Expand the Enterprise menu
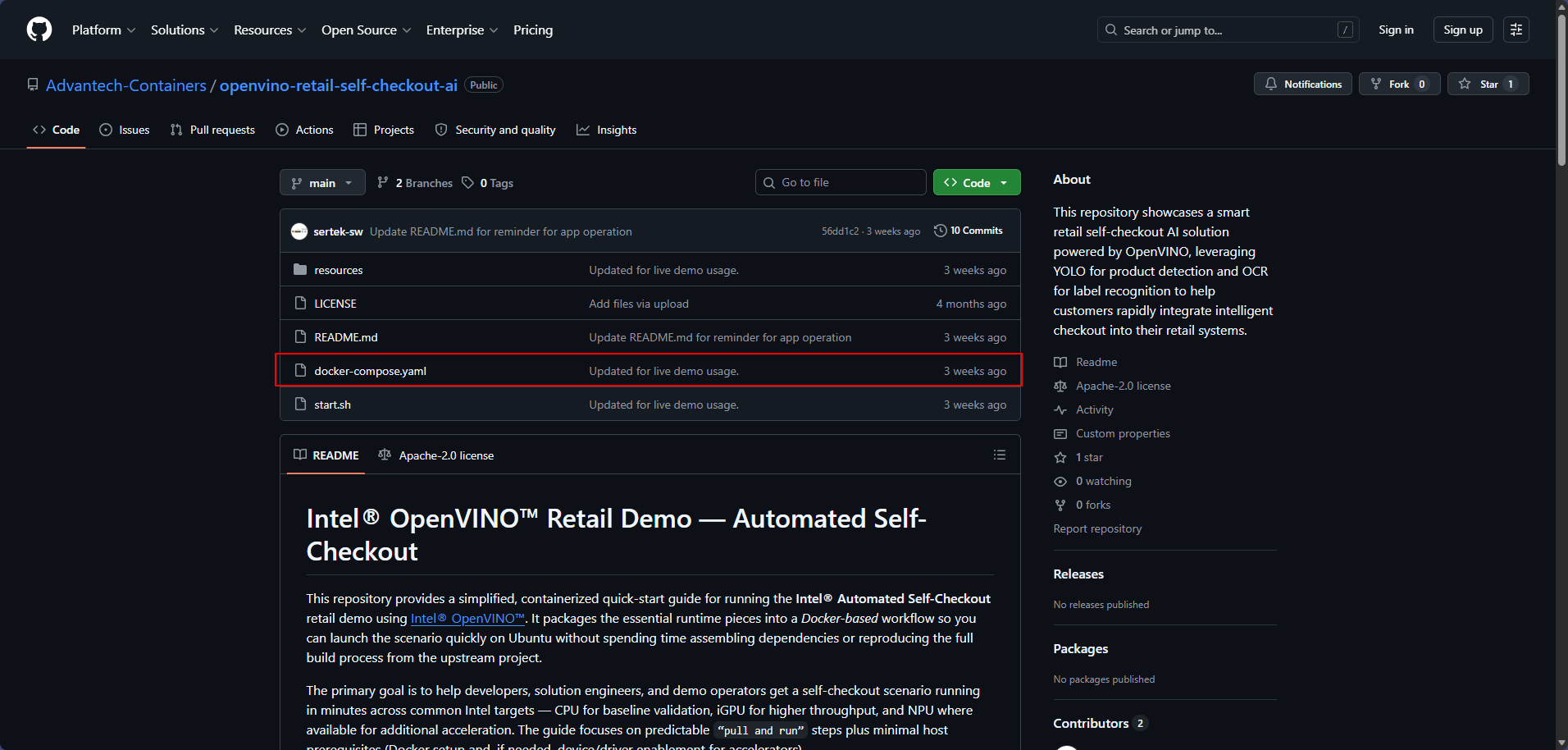This screenshot has height=750, width=1568. point(462,30)
